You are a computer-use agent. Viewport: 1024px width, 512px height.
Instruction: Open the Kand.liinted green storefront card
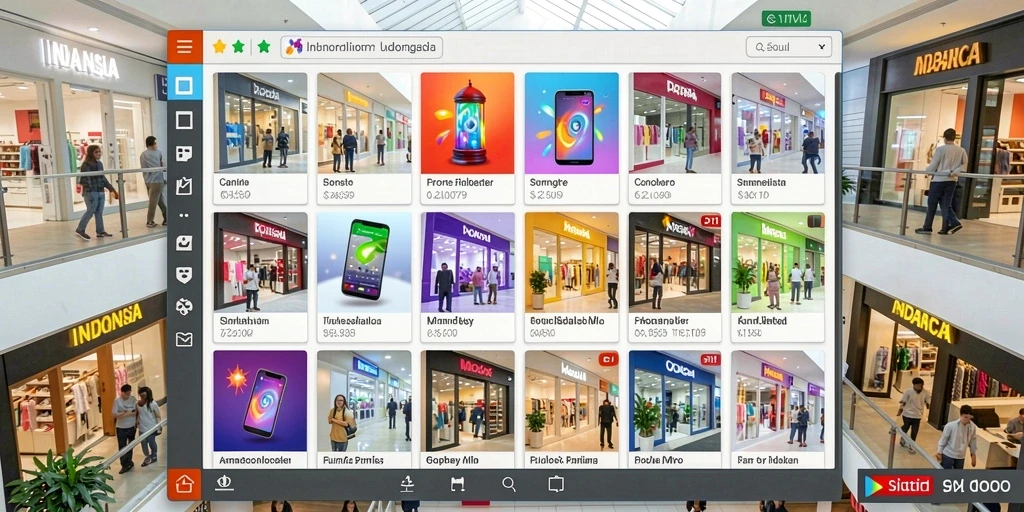(x=778, y=277)
